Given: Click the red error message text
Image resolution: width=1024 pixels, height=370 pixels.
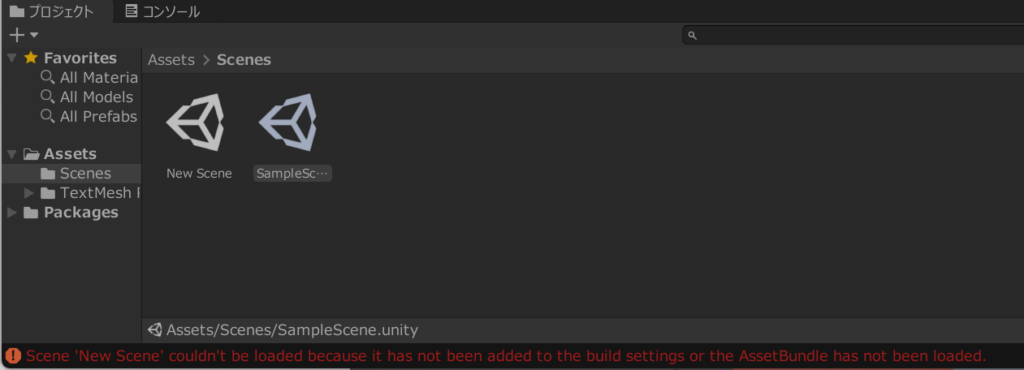Looking at the screenshot, I should click(x=506, y=356).
